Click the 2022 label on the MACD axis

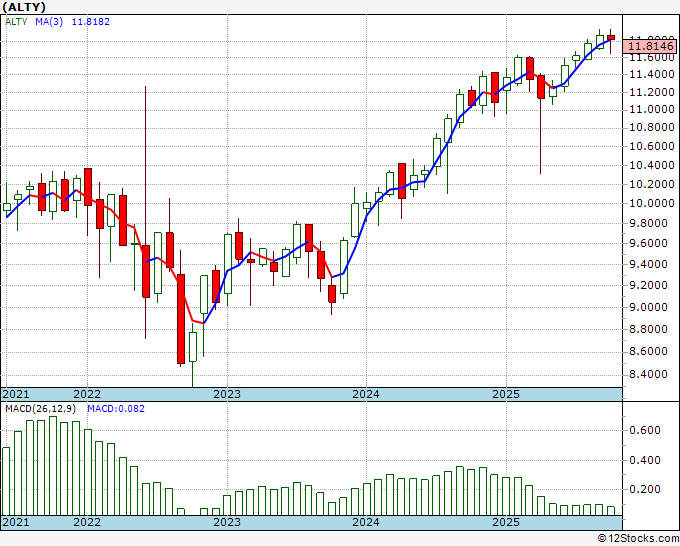(x=87, y=522)
